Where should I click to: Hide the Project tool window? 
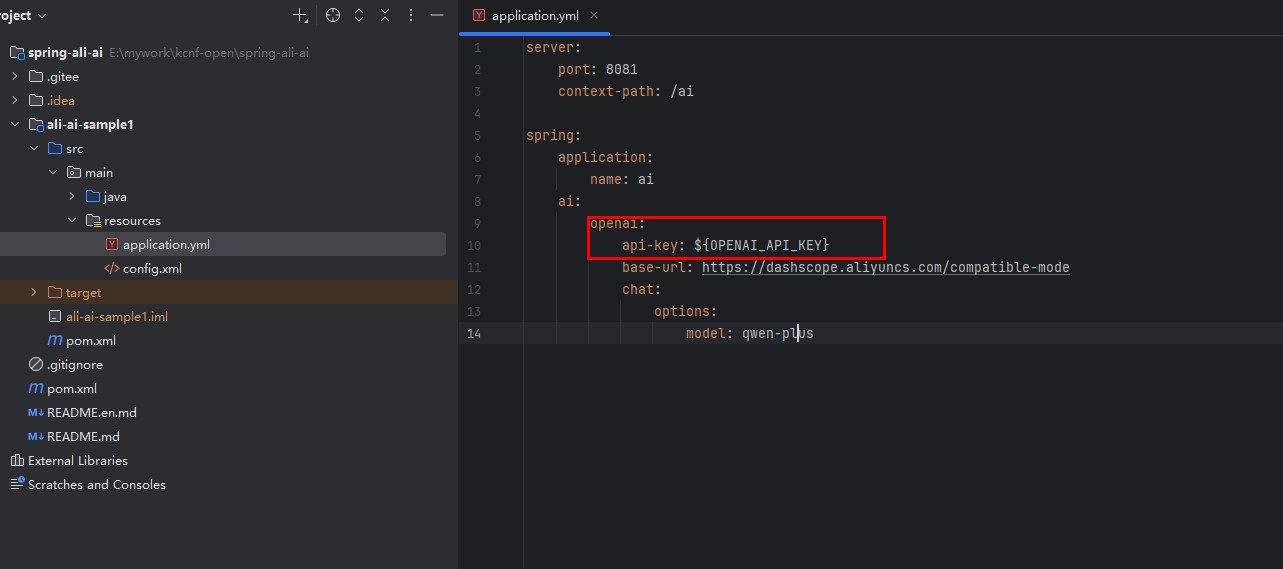point(437,16)
